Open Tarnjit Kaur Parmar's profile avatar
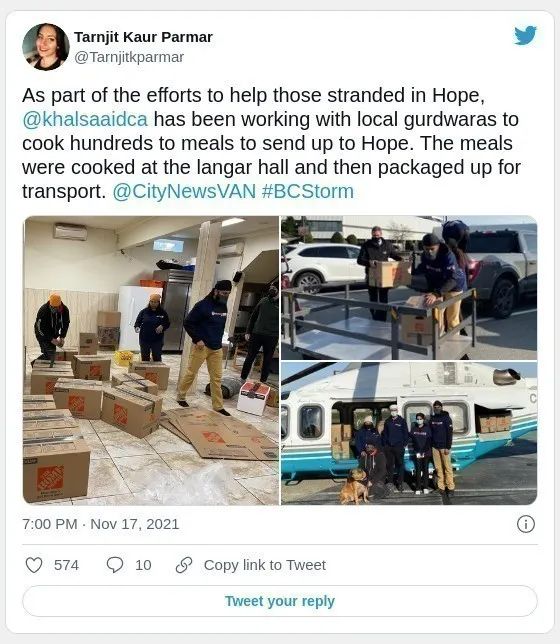The width and height of the screenshot is (560, 644). click(46, 46)
